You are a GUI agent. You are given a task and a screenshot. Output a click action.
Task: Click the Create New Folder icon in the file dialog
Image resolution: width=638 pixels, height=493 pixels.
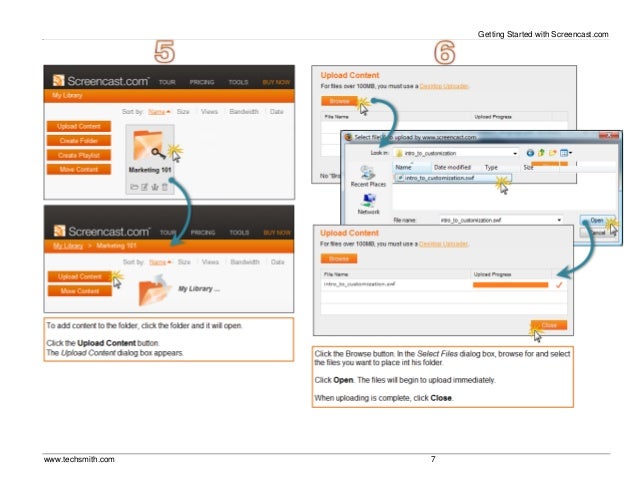tap(553, 153)
